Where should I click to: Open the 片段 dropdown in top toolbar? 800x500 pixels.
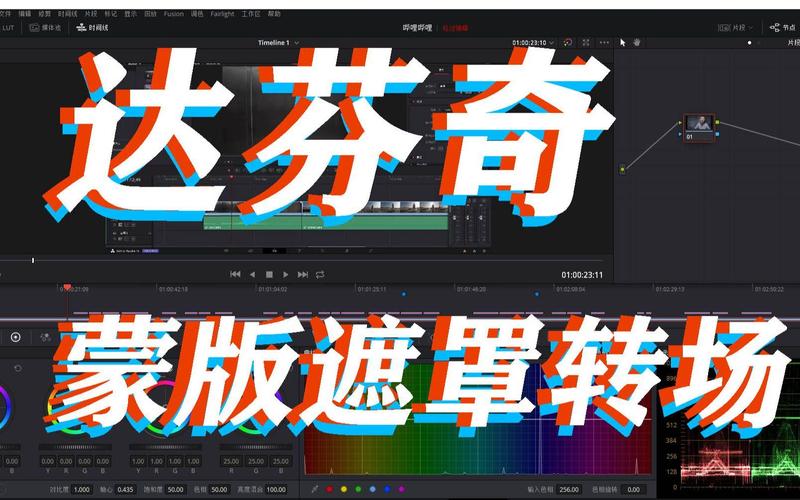pyautogui.click(x=735, y=28)
